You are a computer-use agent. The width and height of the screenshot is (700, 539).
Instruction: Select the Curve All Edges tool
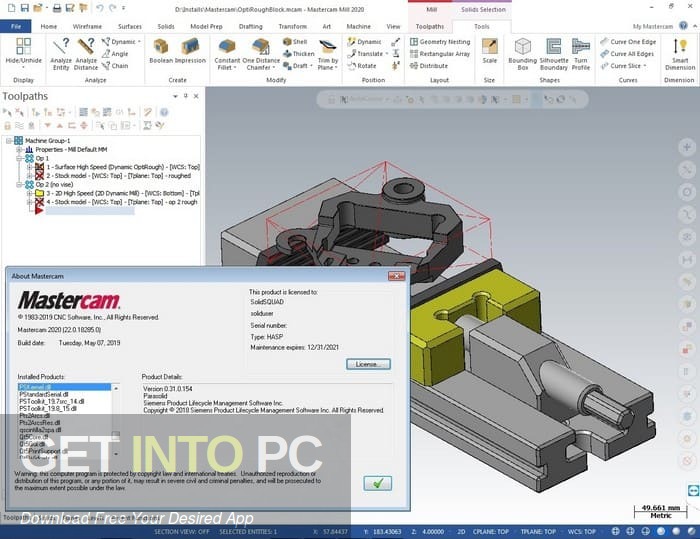[x=627, y=54]
